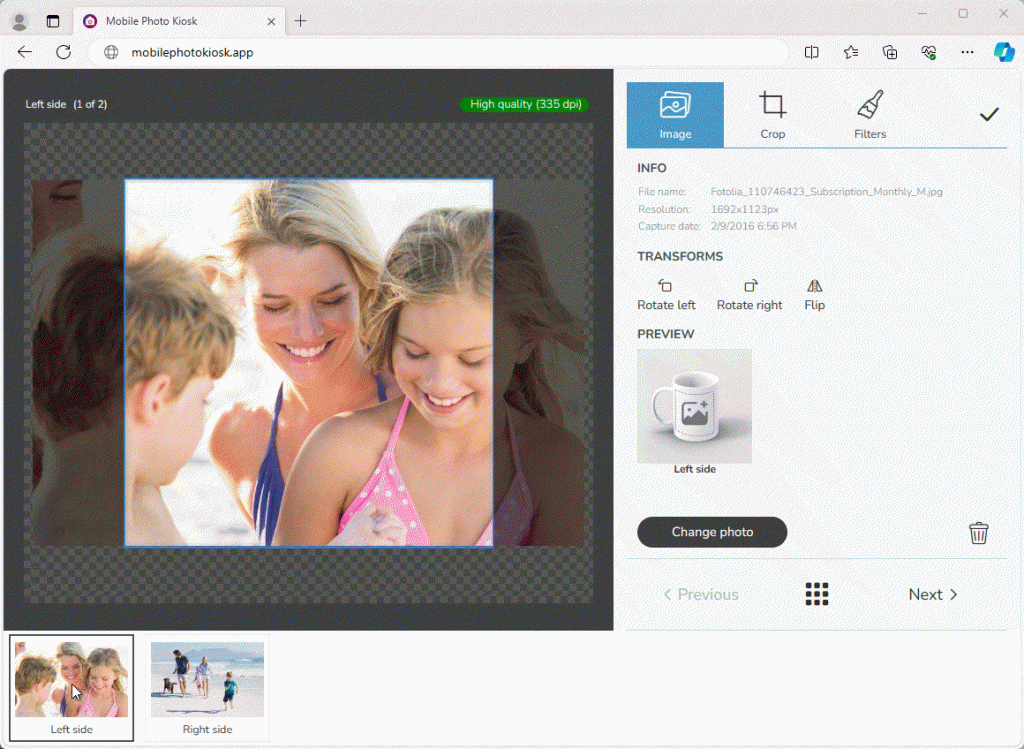Confirm edits with the checkmark icon
The height and width of the screenshot is (749, 1024).
989,113
